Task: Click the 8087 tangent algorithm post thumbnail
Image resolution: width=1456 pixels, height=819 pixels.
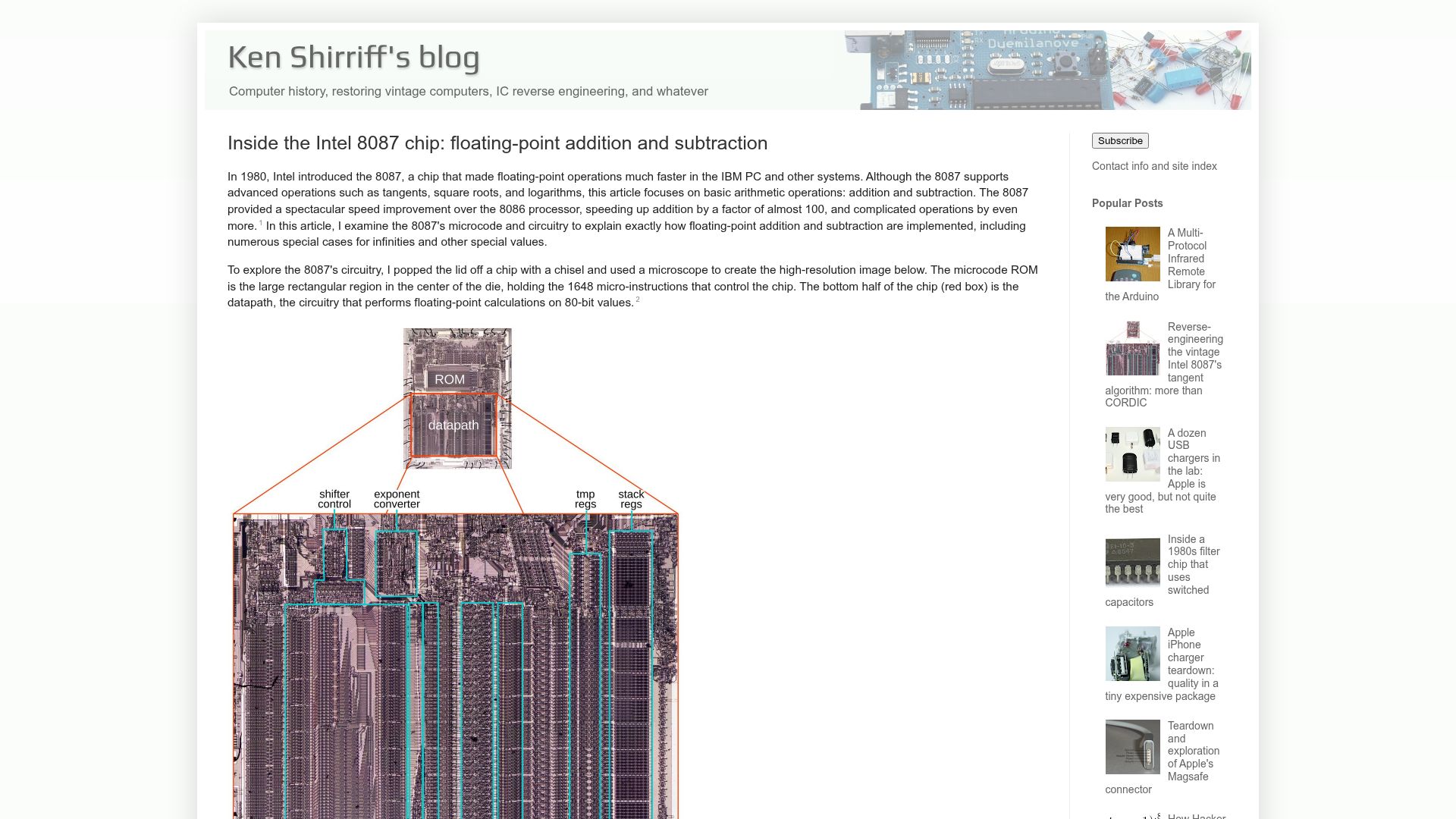Action: 1132,348
